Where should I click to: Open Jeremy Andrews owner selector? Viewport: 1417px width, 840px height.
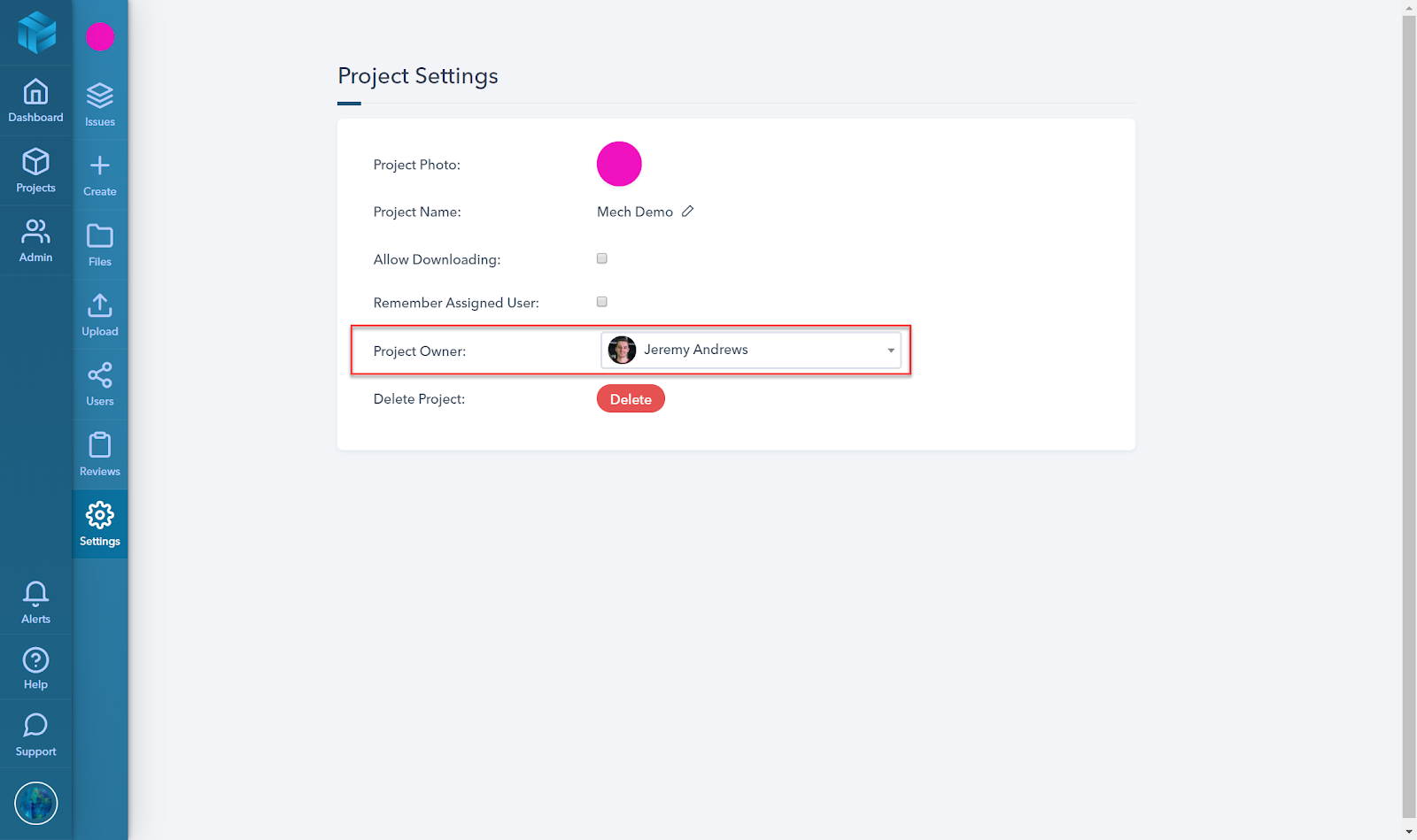pos(751,350)
